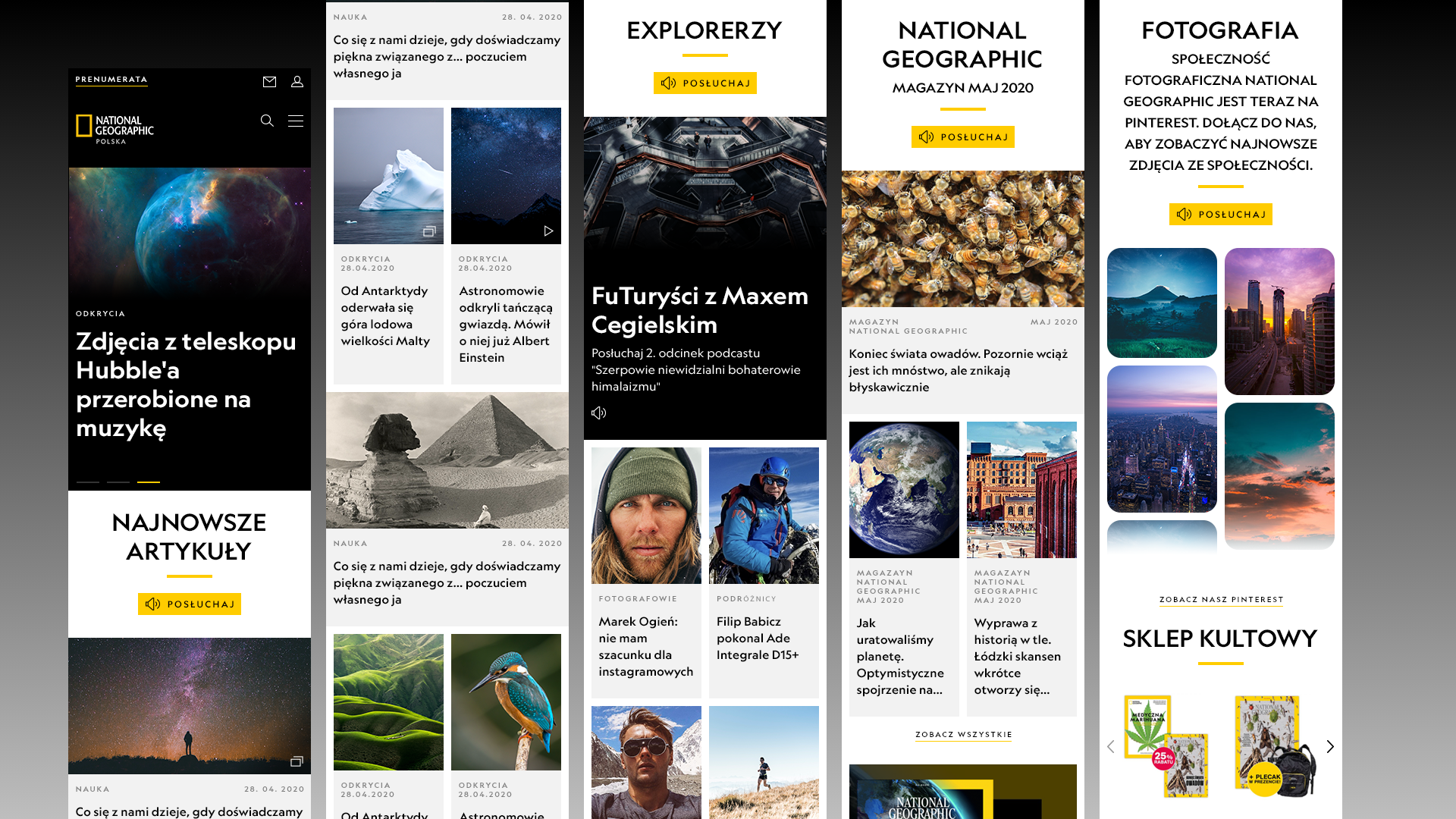
Task: Open the hamburger menu icon
Action: [296, 121]
